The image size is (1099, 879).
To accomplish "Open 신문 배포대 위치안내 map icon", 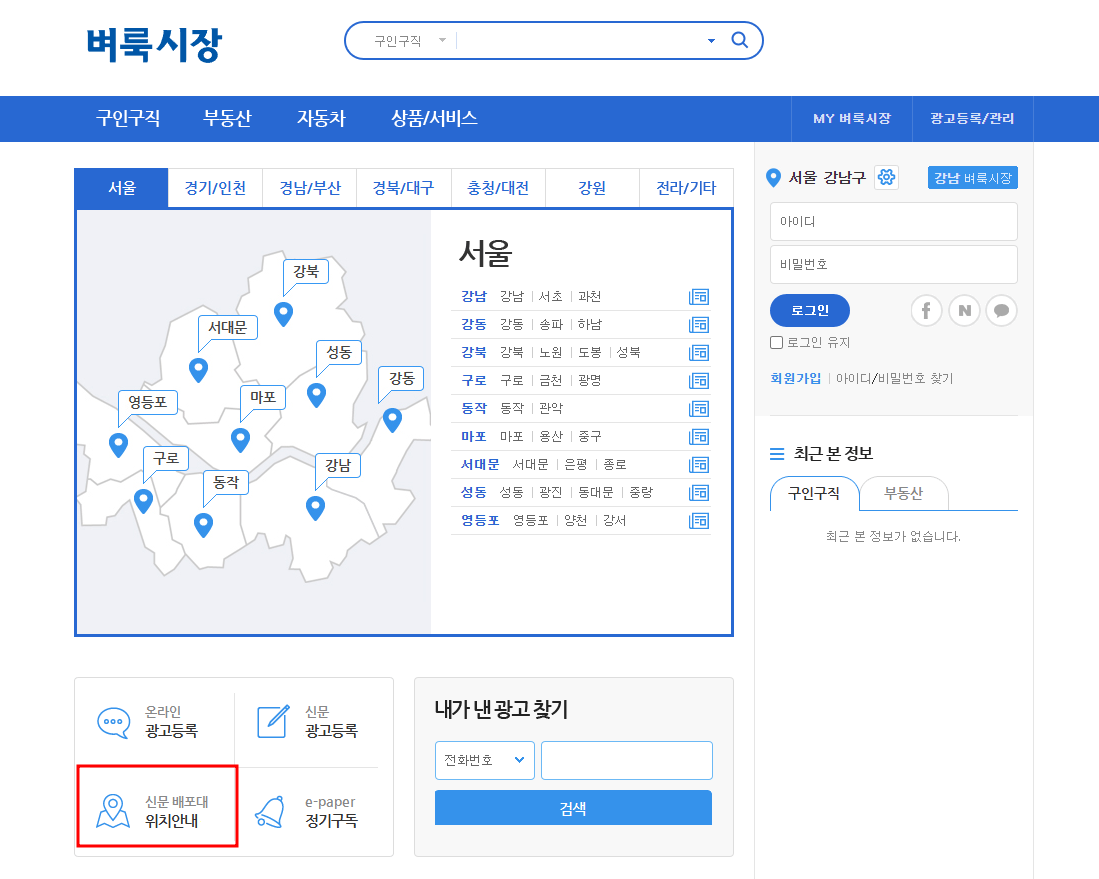I will (x=113, y=807).
